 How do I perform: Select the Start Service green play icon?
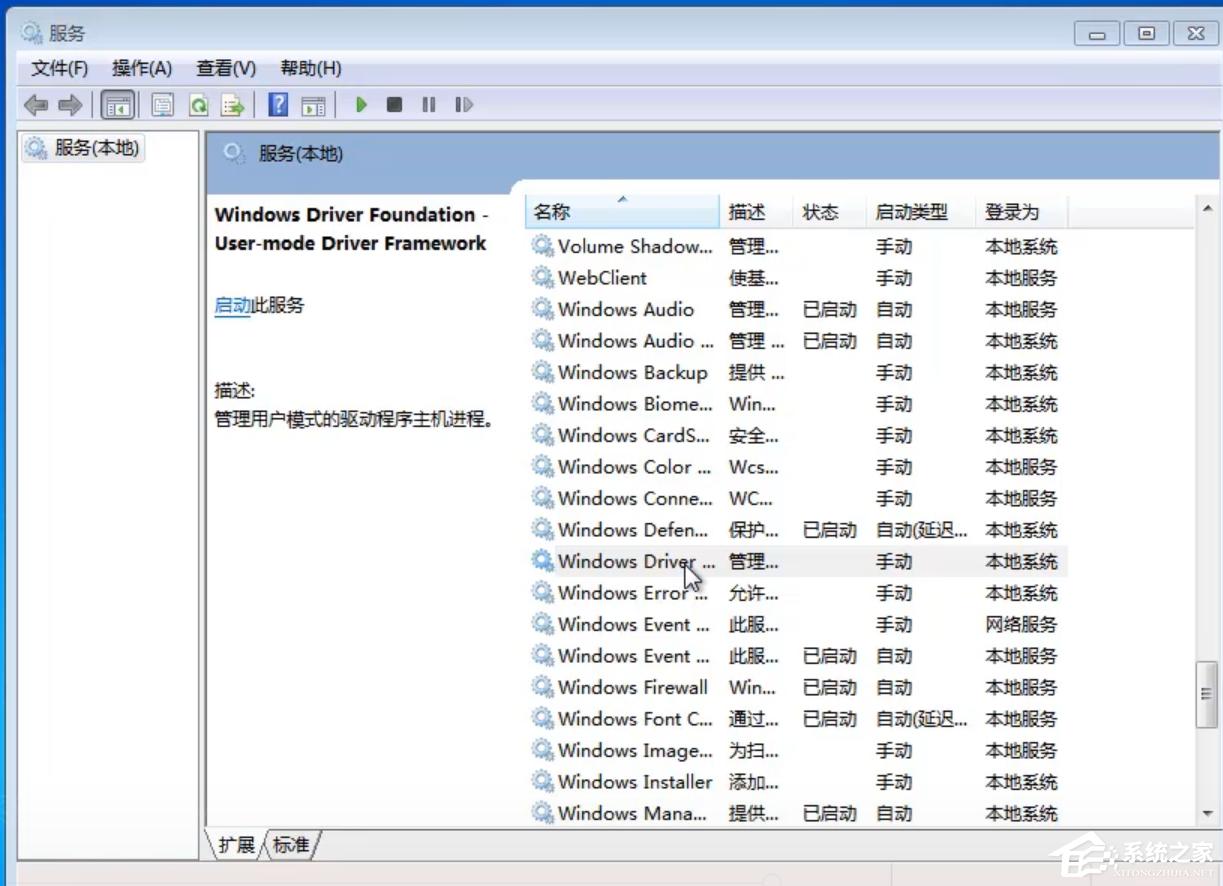(361, 104)
